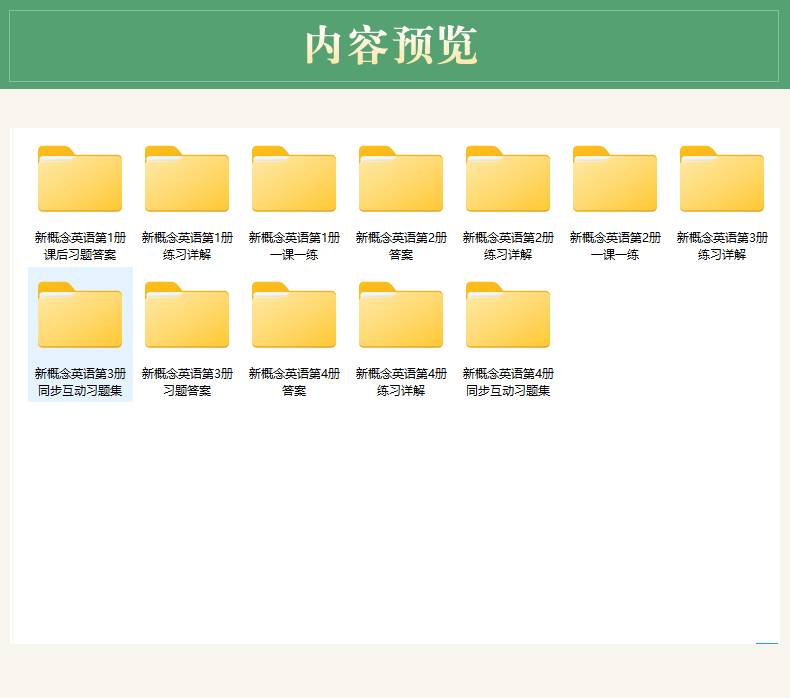Open folder icon 新概念英语第3册 习题答案

(187, 315)
